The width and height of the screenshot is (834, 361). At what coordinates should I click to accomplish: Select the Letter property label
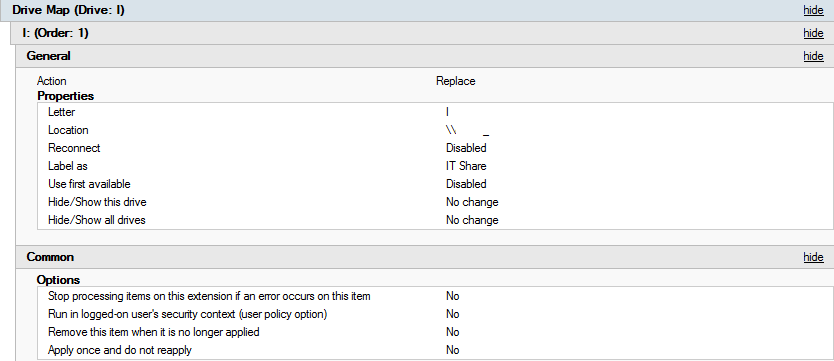(x=61, y=112)
